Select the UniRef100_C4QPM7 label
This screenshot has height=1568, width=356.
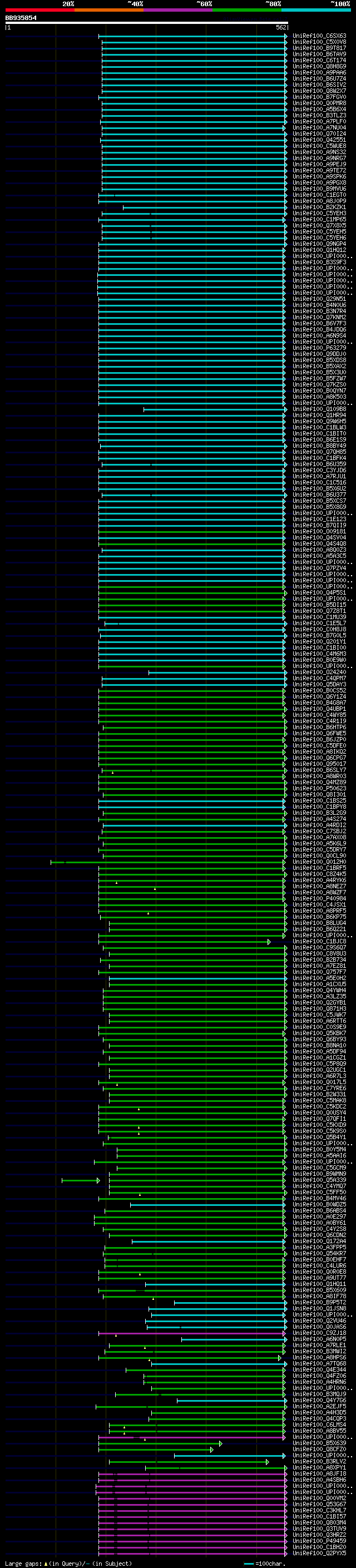pos(319,679)
